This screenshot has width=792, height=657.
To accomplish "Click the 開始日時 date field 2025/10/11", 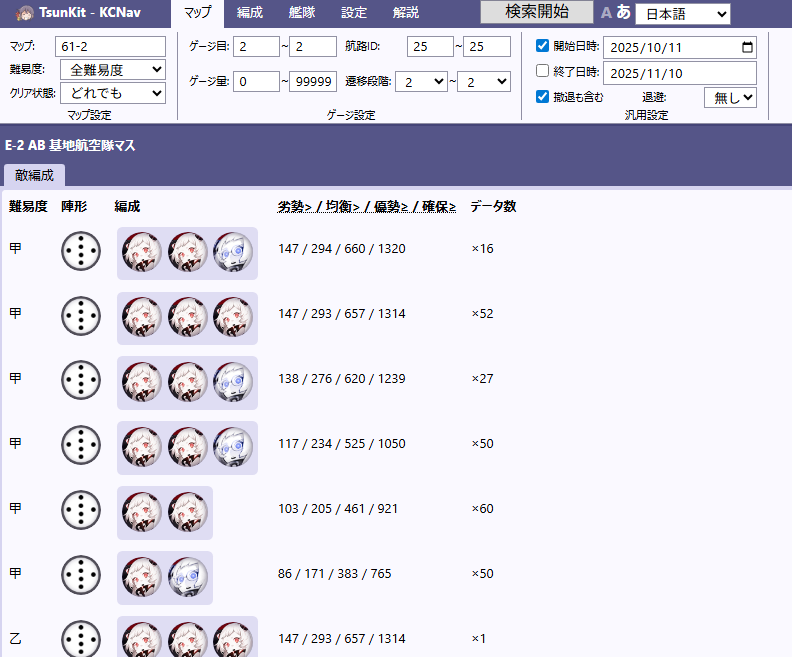I will point(680,47).
